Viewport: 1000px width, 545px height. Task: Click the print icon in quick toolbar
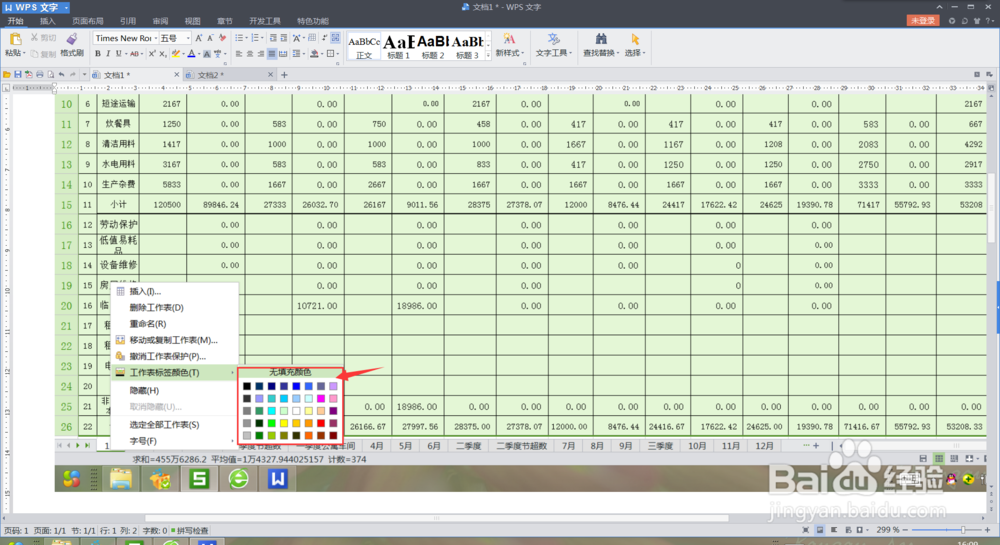click(x=40, y=75)
